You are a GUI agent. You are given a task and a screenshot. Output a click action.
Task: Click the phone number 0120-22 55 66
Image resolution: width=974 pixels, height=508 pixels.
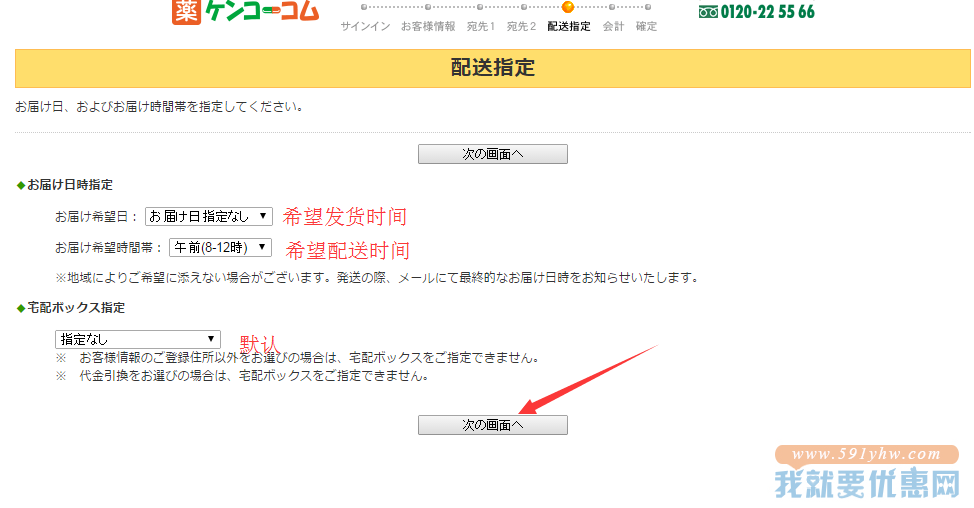(768, 12)
